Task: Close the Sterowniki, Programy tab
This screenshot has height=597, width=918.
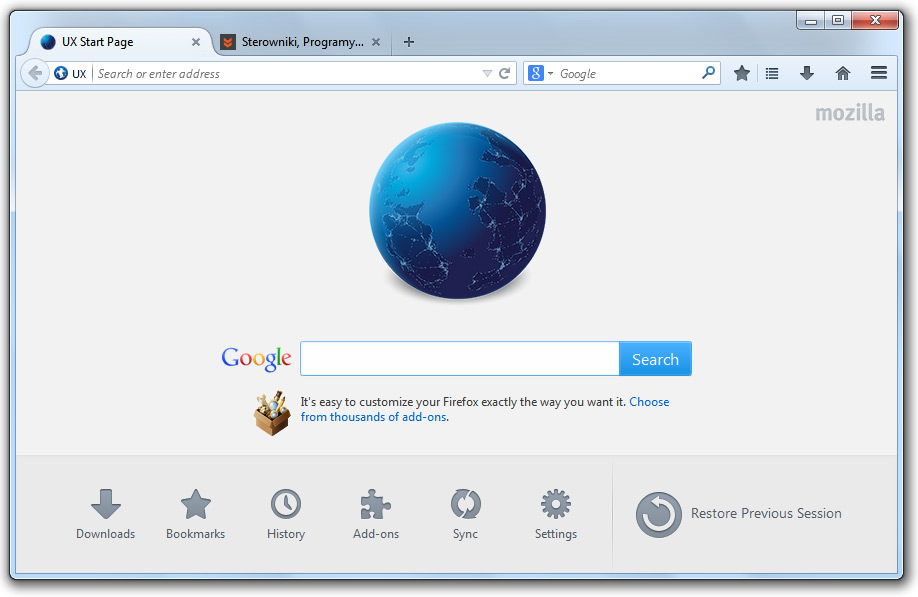Action: (x=376, y=42)
